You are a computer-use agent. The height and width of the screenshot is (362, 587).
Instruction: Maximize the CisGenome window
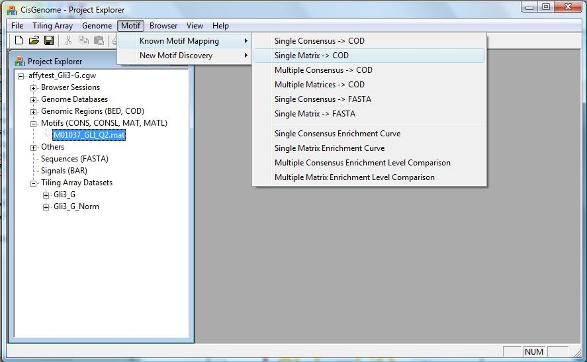click(546, 7)
